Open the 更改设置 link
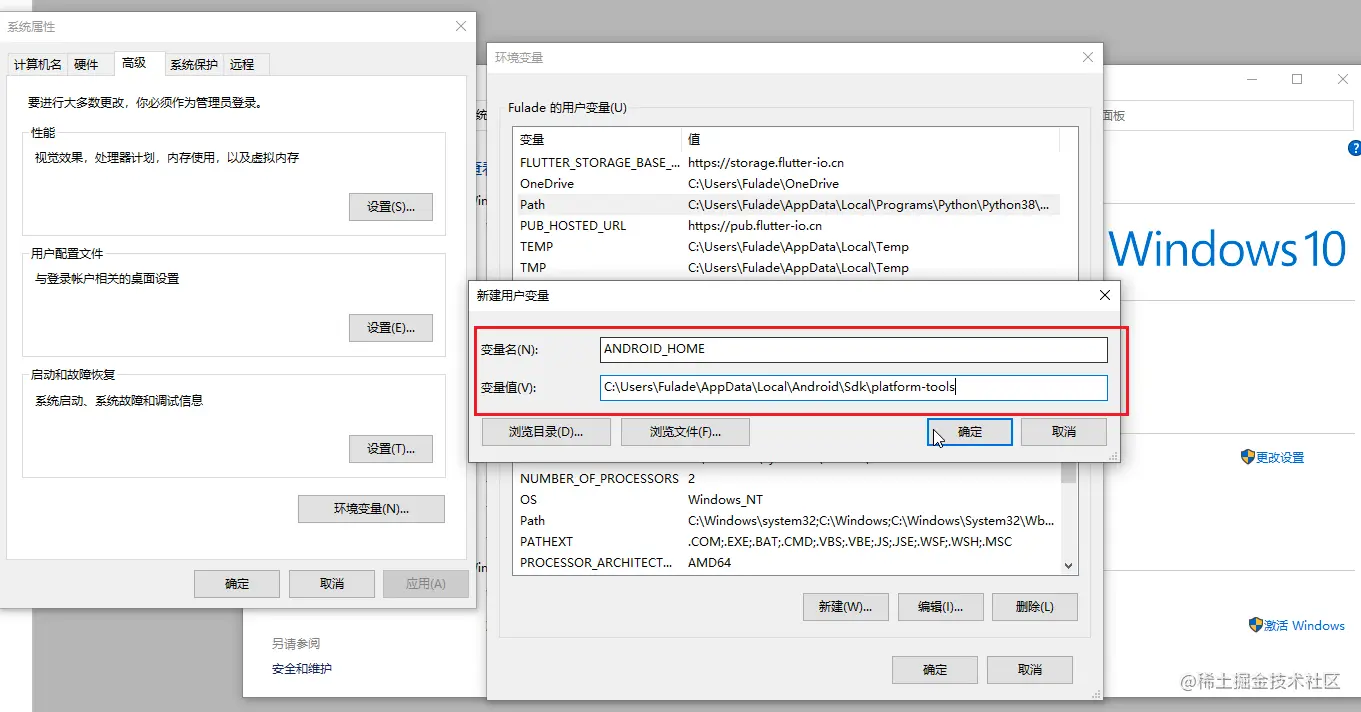 1280,457
